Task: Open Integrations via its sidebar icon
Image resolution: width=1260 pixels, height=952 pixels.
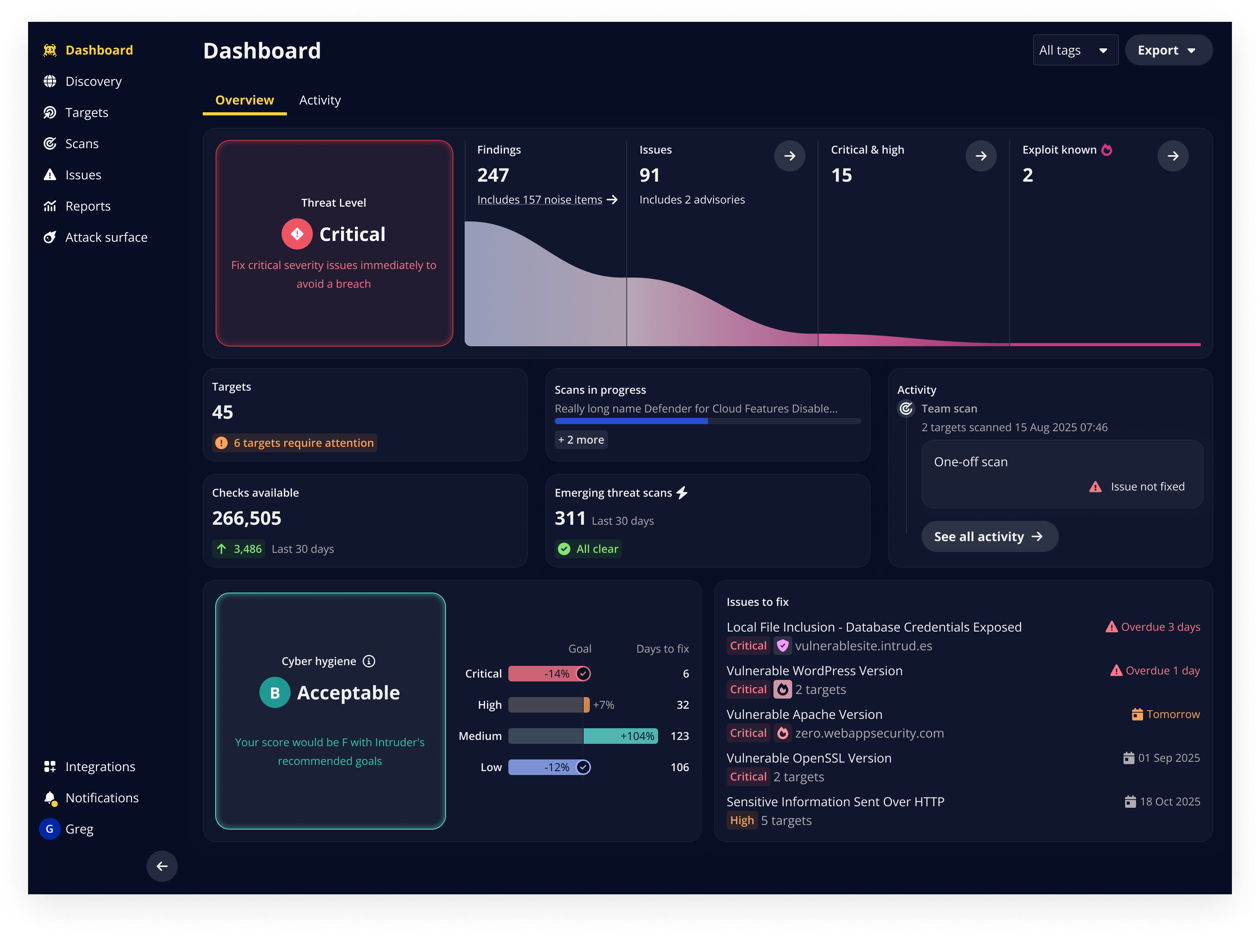Action: tap(50, 767)
